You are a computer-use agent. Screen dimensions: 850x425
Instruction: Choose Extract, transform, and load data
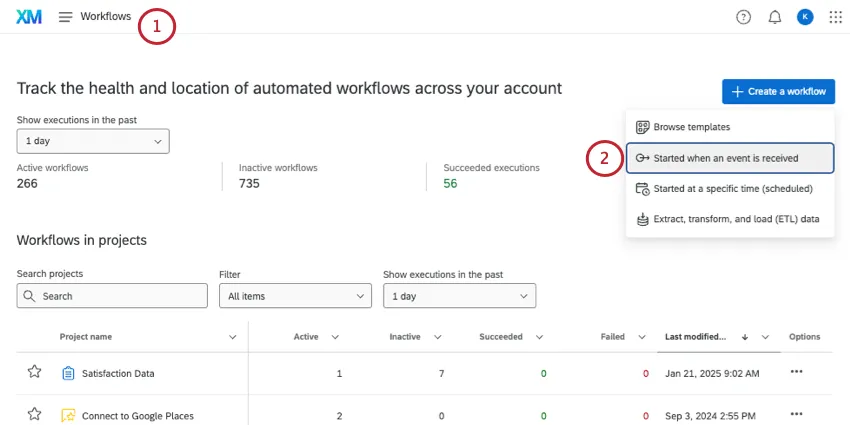[x=736, y=219]
